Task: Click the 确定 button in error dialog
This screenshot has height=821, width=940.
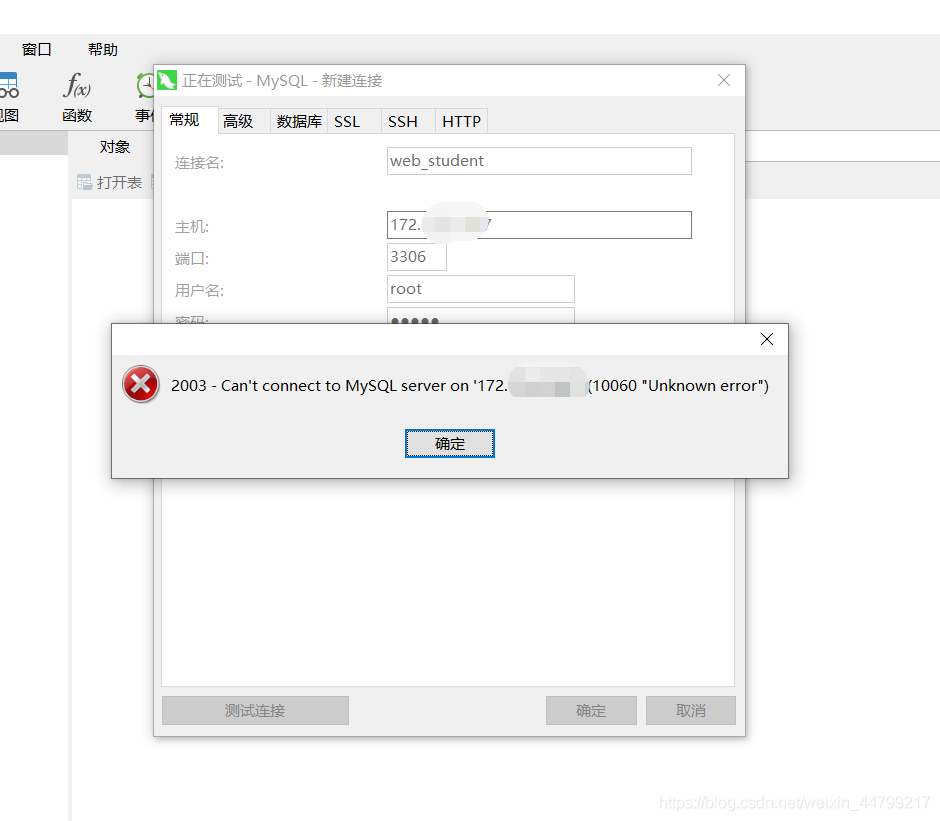Action: [x=450, y=444]
